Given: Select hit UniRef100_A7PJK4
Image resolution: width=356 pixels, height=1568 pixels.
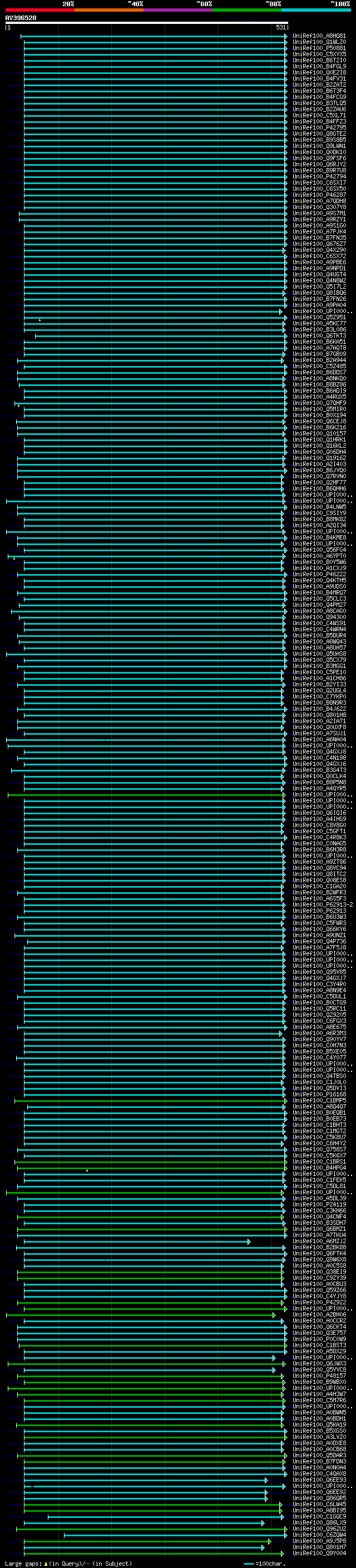Looking at the screenshot, I should (x=319, y=231).
